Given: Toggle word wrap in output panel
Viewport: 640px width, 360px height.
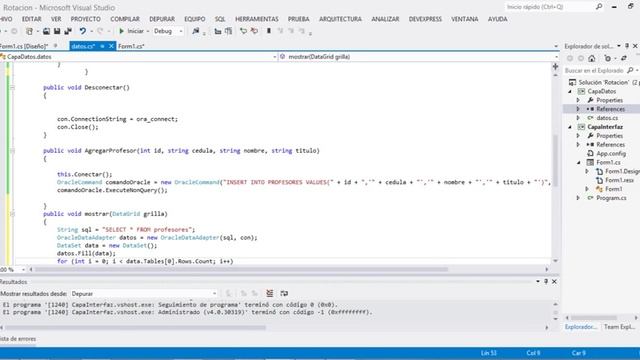Looking at the screenshot, I should click(x=284, y=293).
